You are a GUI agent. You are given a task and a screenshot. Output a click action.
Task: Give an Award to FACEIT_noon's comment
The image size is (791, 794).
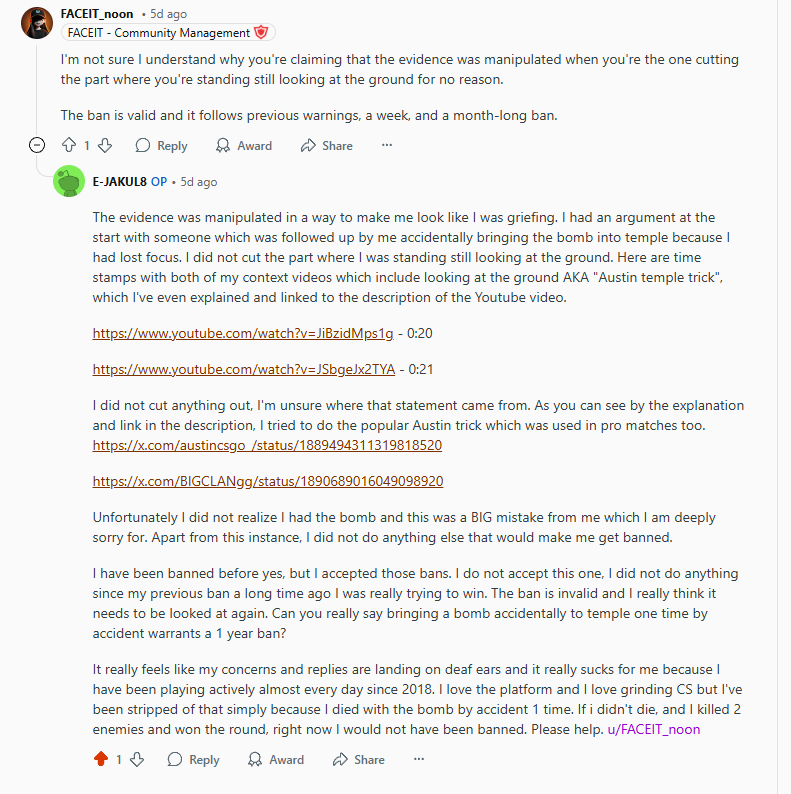point(244,145)
